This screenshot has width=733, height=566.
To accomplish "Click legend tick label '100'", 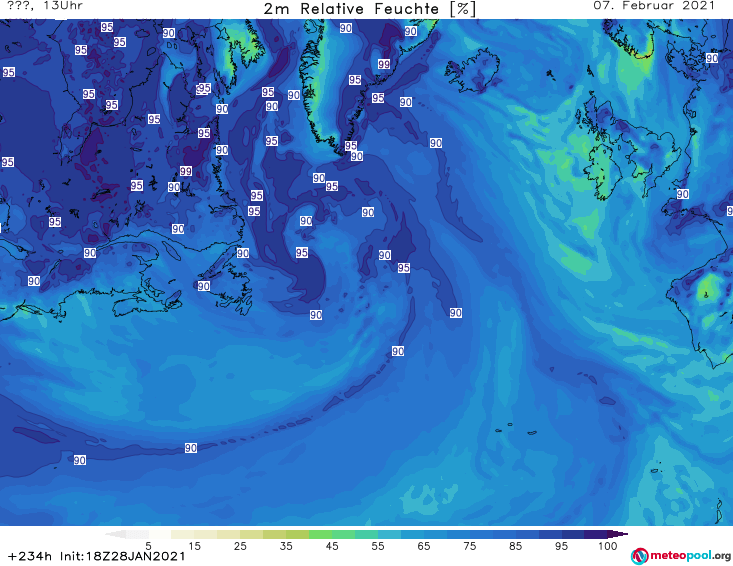I will [x=608, y=546].
